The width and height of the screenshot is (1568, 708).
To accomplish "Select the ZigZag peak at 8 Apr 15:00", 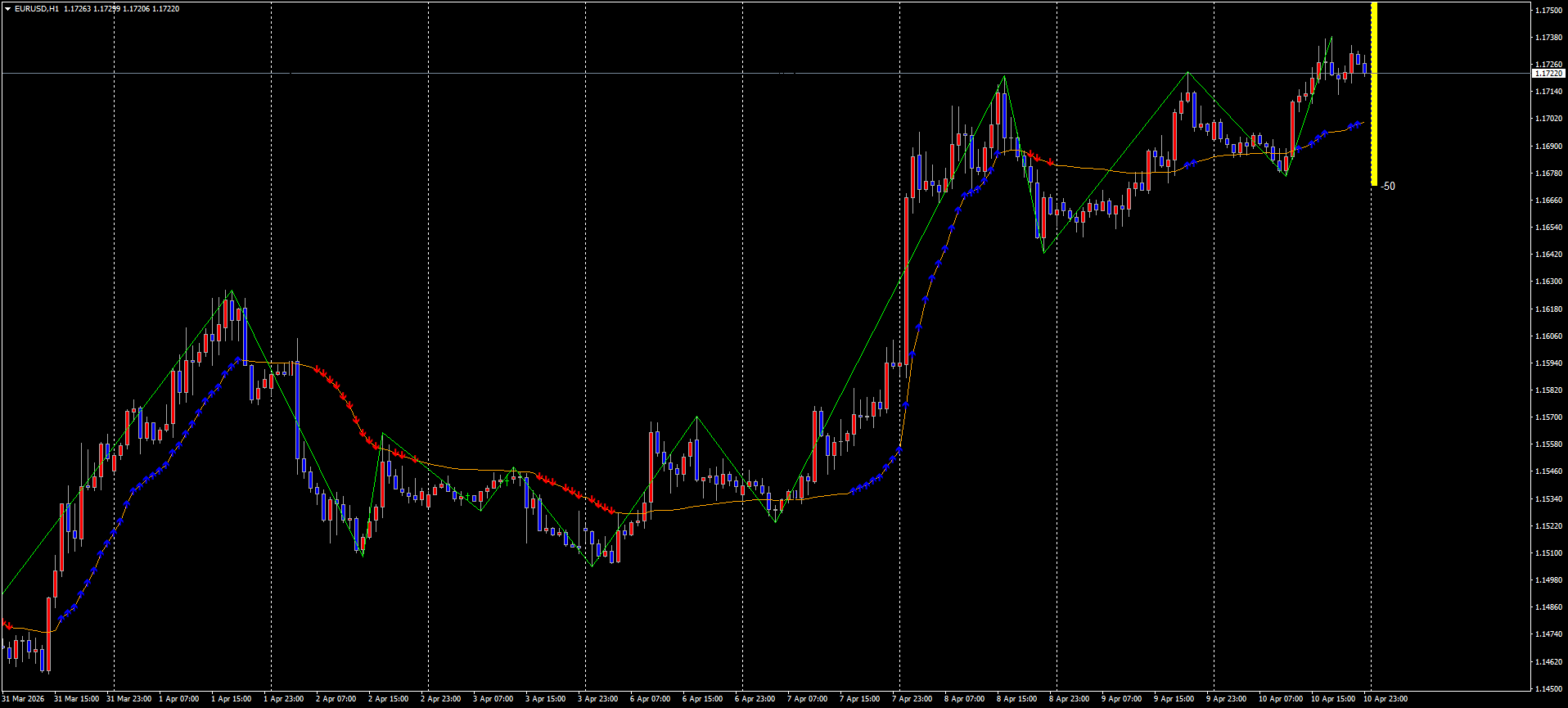I will click(x=1004, y=77).
